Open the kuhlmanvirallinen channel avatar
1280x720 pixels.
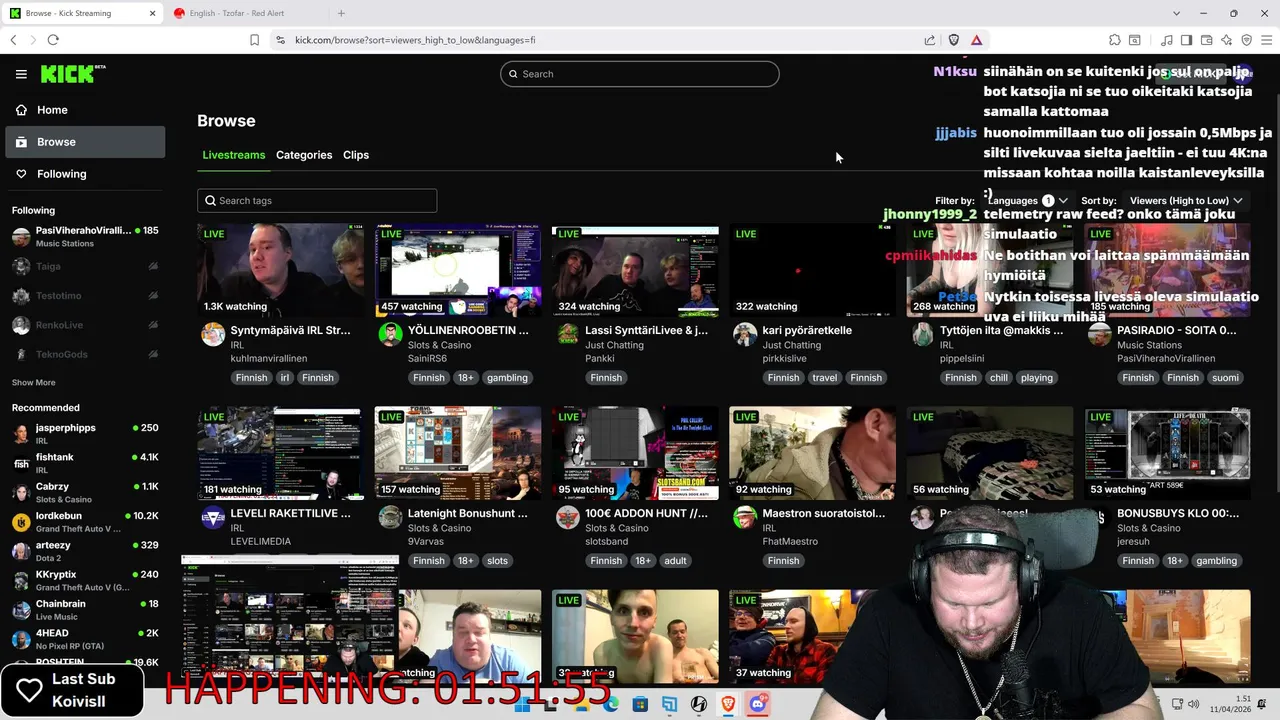[213, 335]
